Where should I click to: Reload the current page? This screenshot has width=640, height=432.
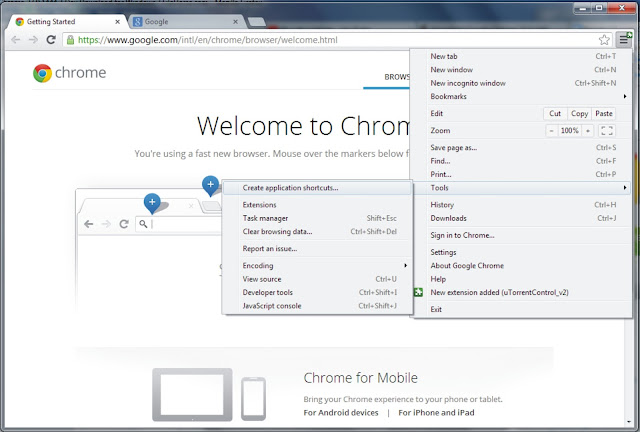tap(51, 40)
